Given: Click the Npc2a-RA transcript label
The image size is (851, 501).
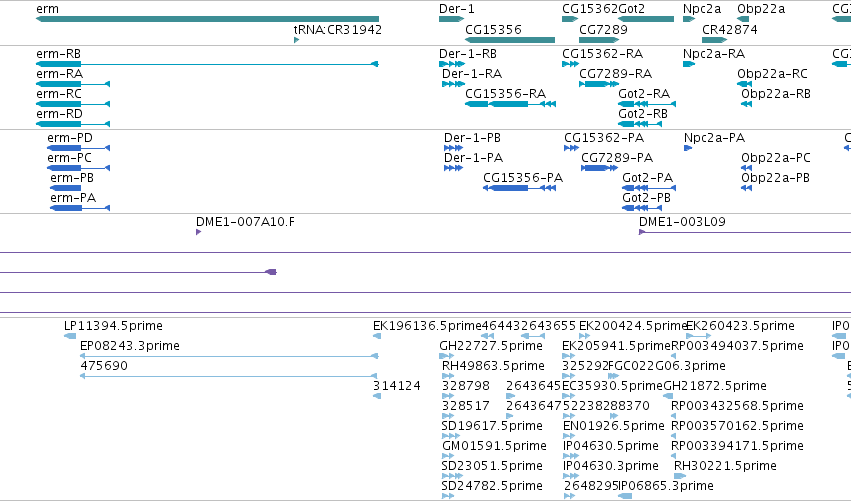Looking at the screenshot, I should 714,54.
